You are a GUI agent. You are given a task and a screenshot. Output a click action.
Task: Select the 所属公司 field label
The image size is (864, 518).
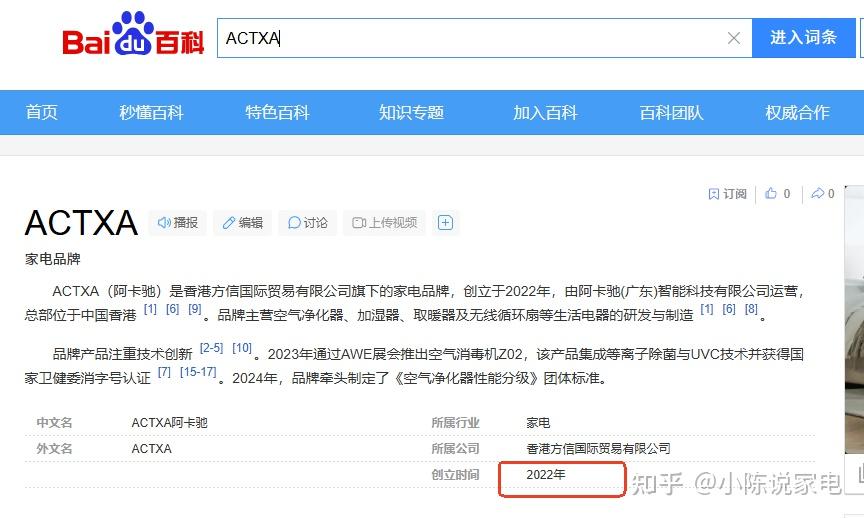pos(455,449)
